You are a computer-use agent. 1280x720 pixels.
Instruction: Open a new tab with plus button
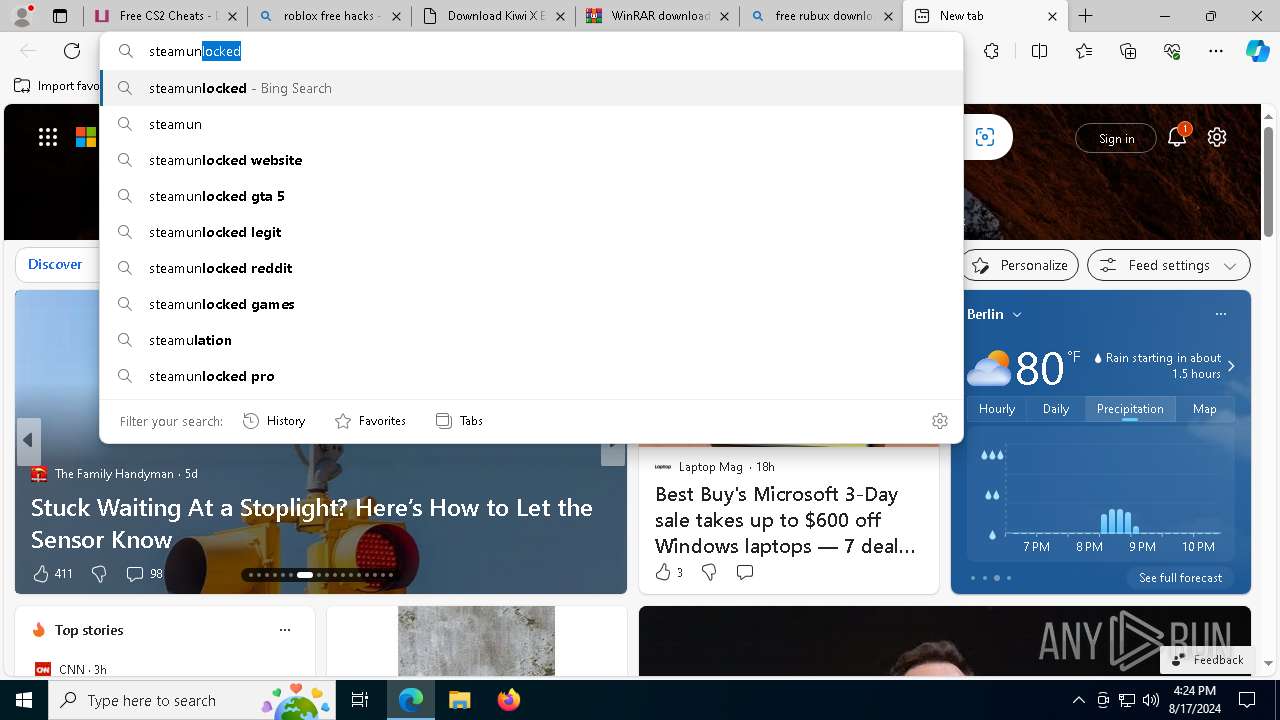[x=1085, y=16]
